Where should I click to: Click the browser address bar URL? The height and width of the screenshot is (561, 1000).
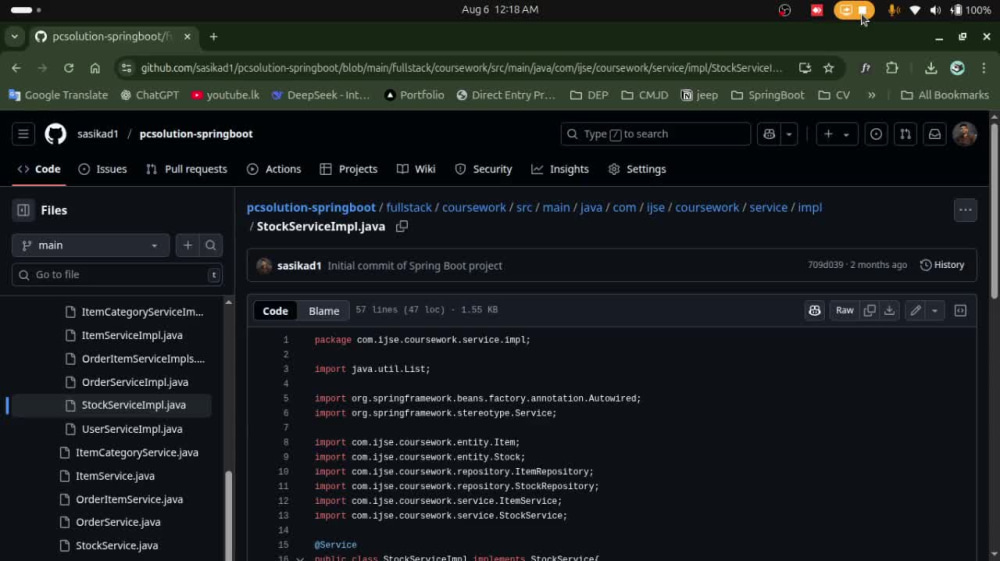pos(461,68)
